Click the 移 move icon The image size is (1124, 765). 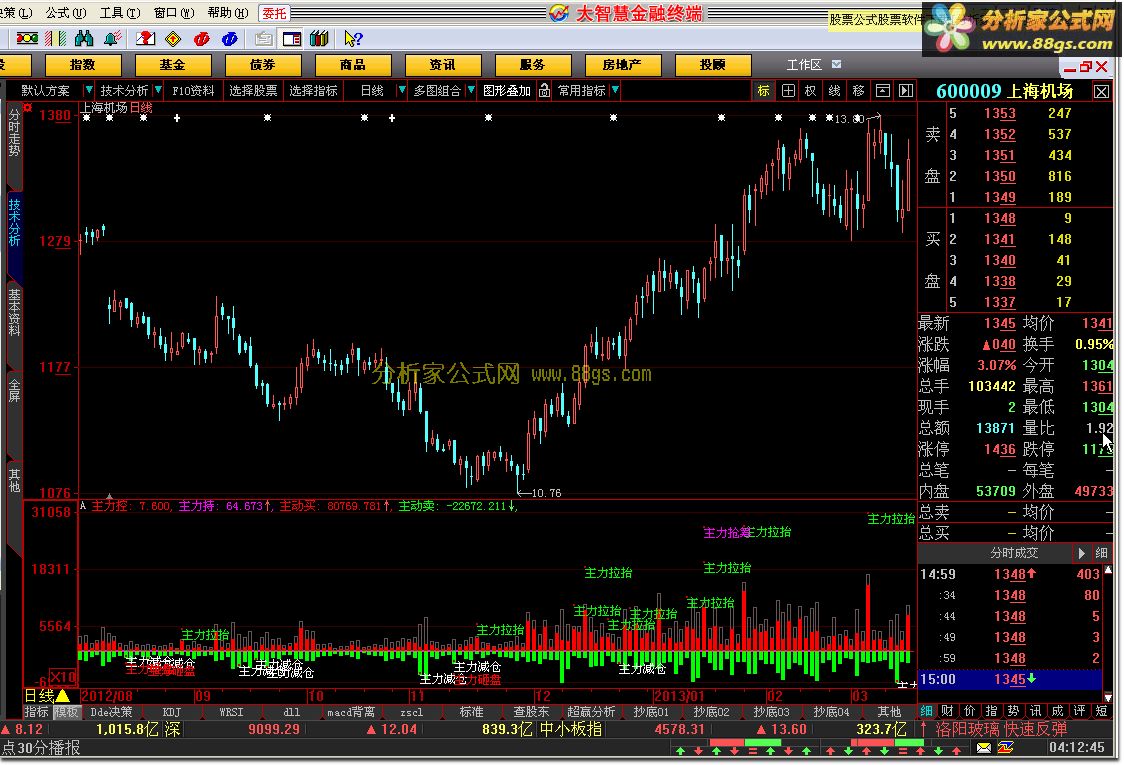(x=858, y=90)
